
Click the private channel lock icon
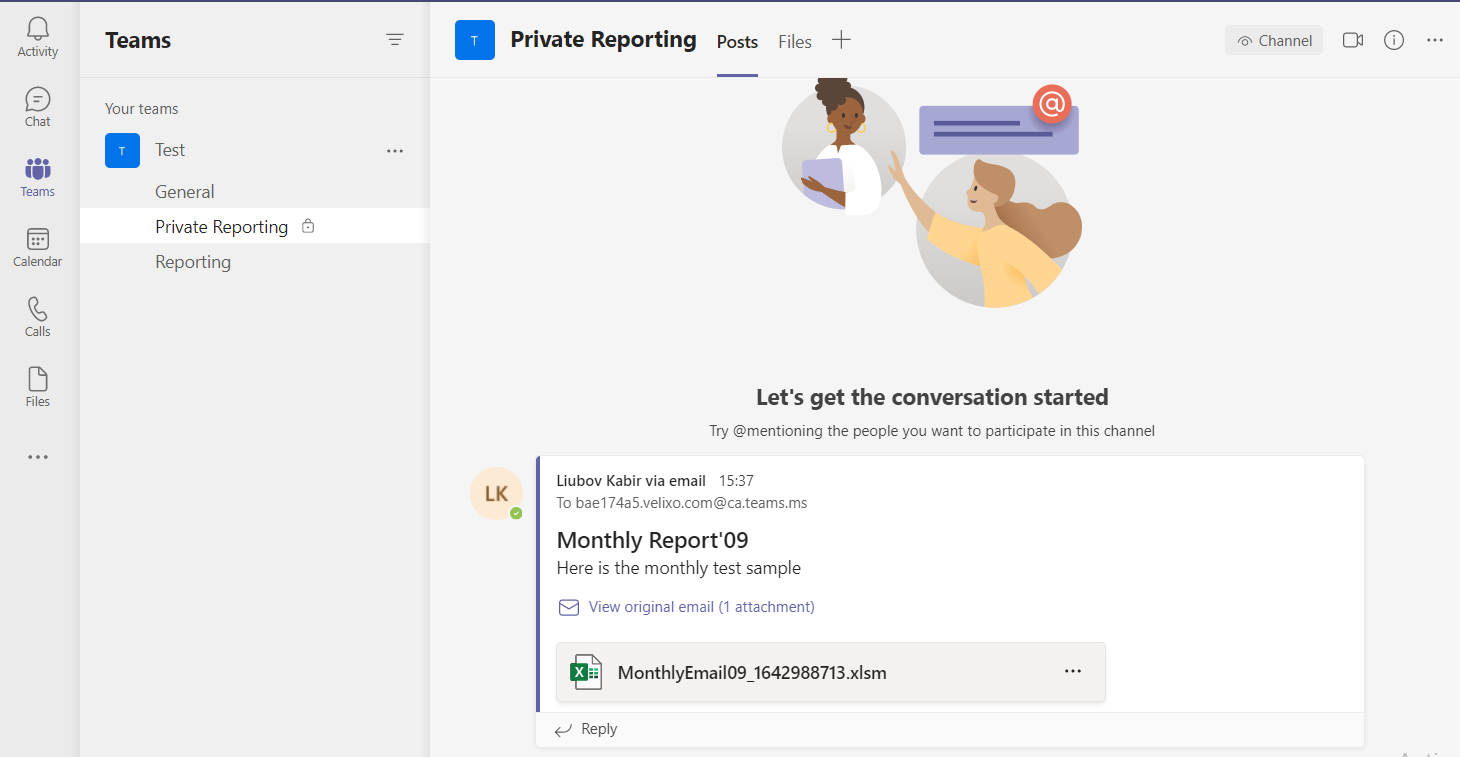[x=308, y=226]
